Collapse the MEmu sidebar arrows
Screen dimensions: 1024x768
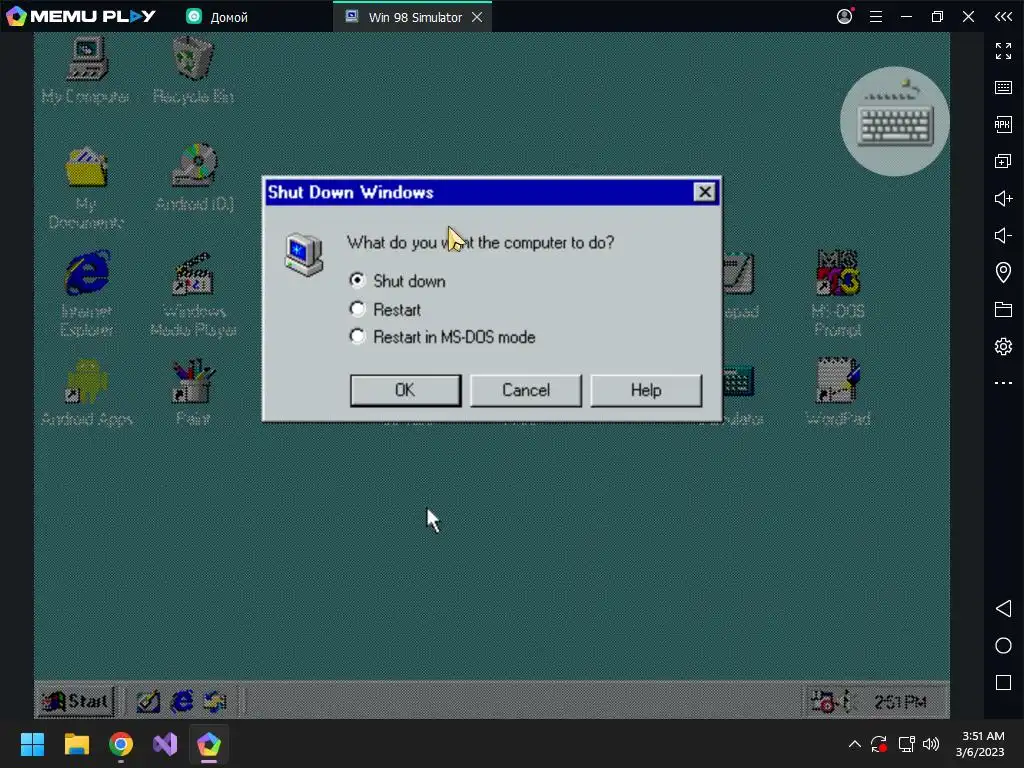pyautogui.click(x=1003, y=17)
